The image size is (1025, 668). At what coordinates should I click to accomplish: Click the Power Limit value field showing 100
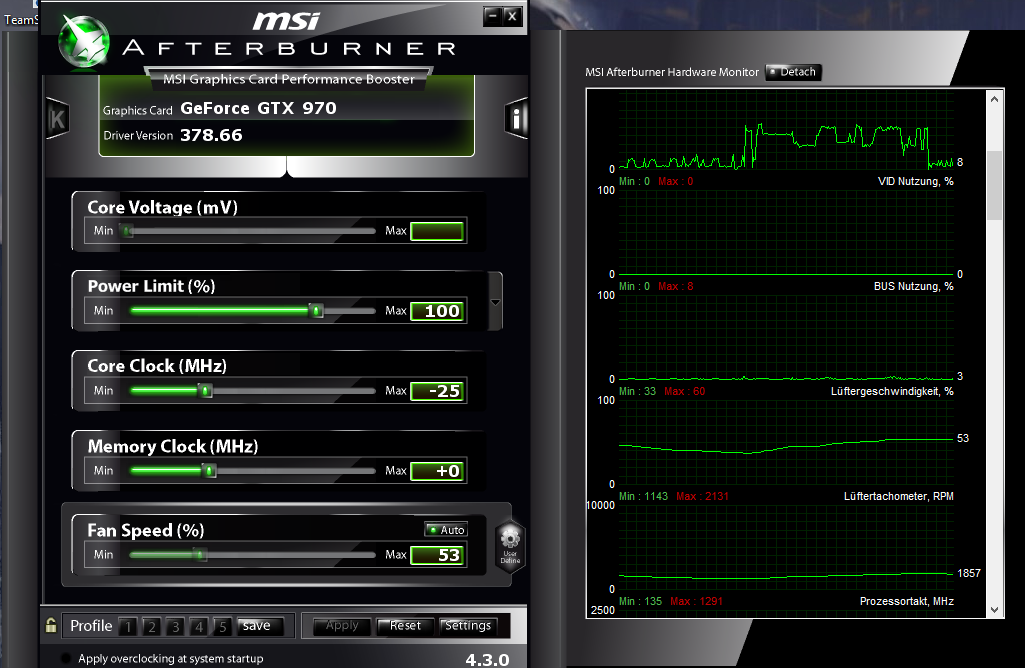pos(437,311)
